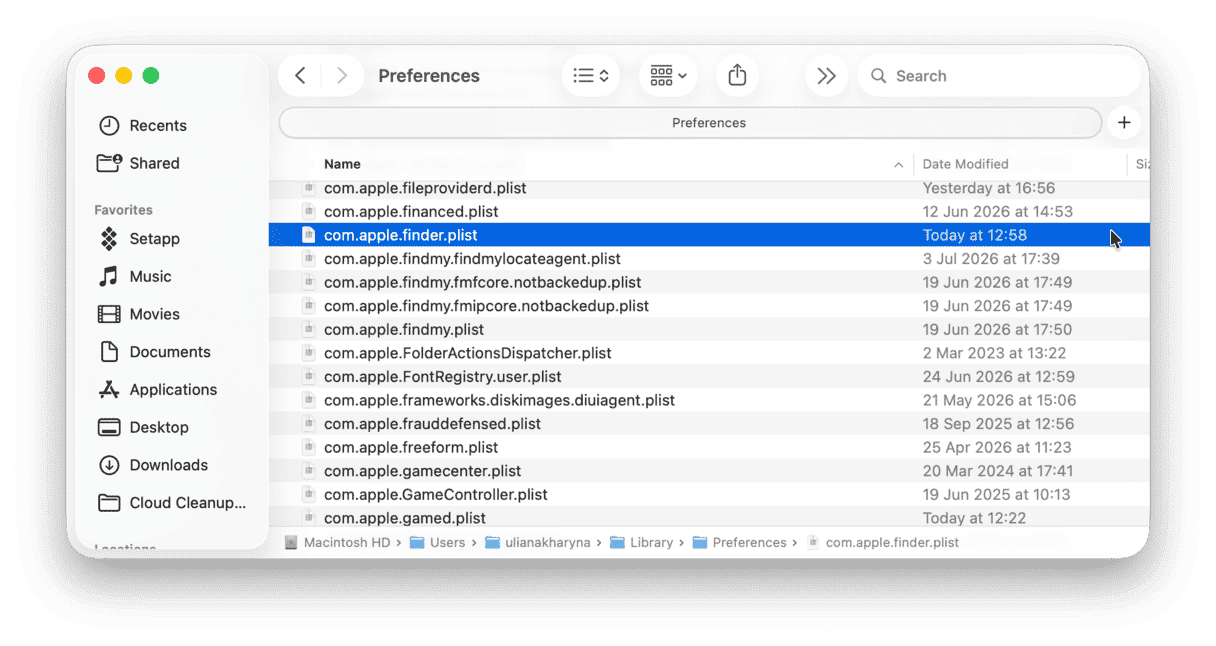
Task: Click the Share toolbar icon
Action: [737, 76]
